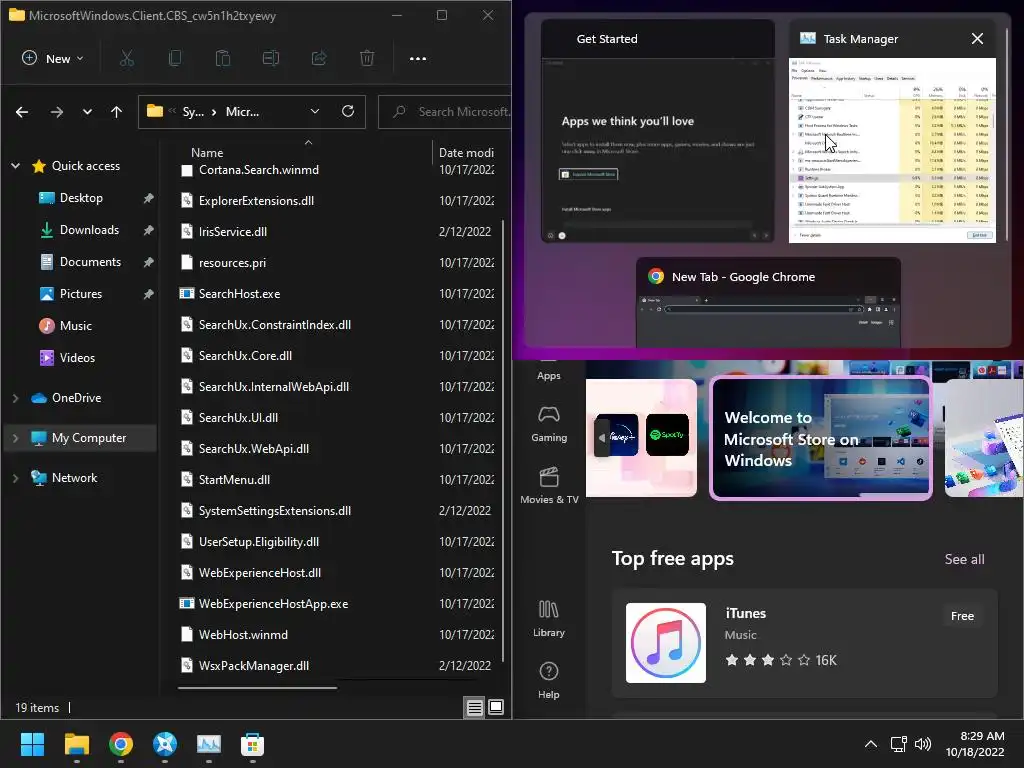The height and width of the screenshot is (768, 1024).
Task: Go up one folder level
Action: pos(116,112)
